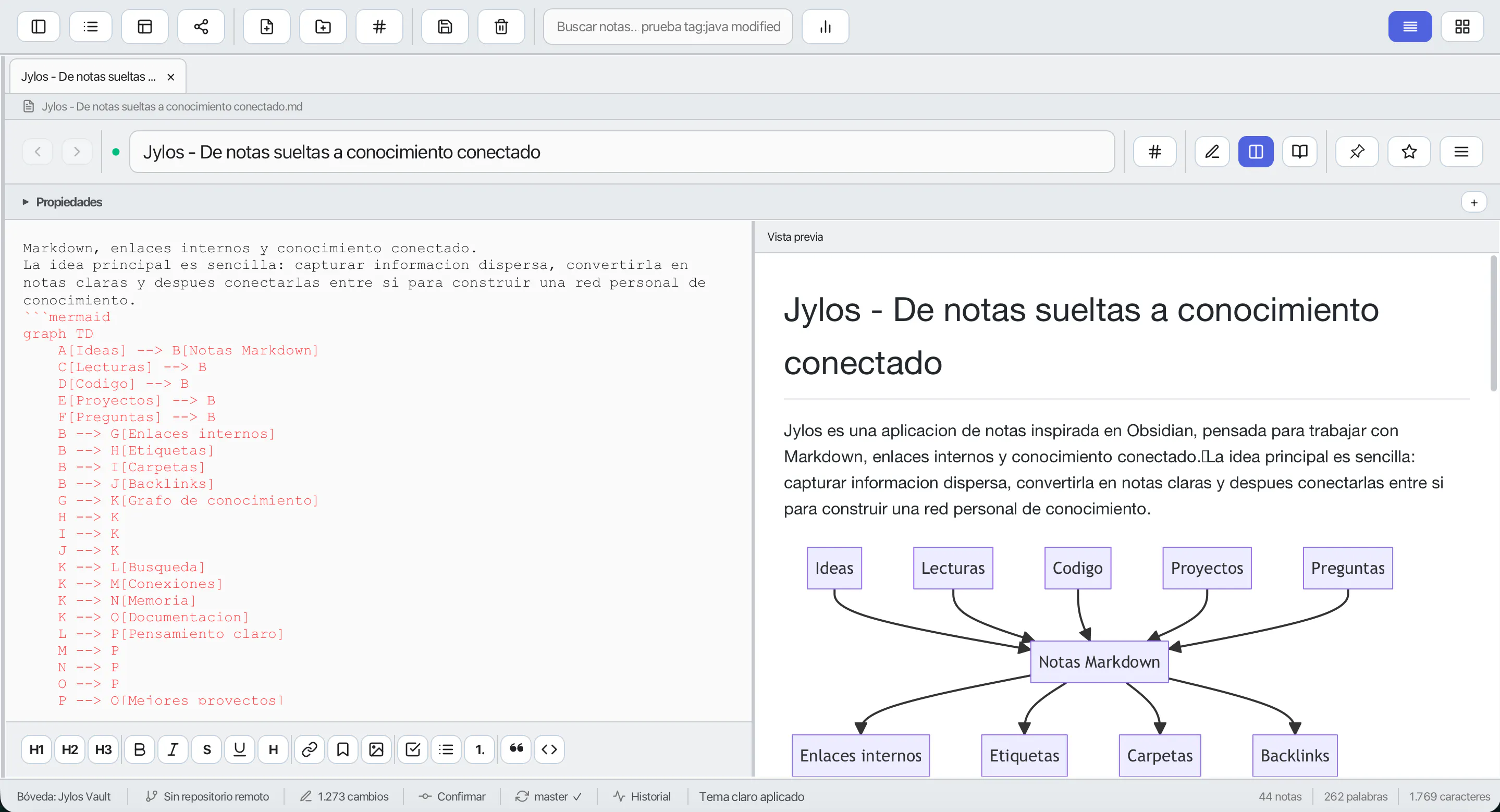Image resolution: width=1500 pixels, height=812 pixels.
Task: Go forward with the right chevron
Action: pyautogui.click(x=77, y=152)
